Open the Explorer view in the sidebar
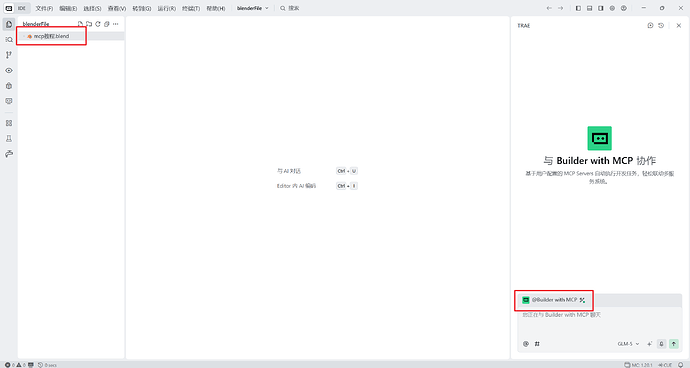The height and width of the screenshot is (368, 690). [x=9, y=24]
